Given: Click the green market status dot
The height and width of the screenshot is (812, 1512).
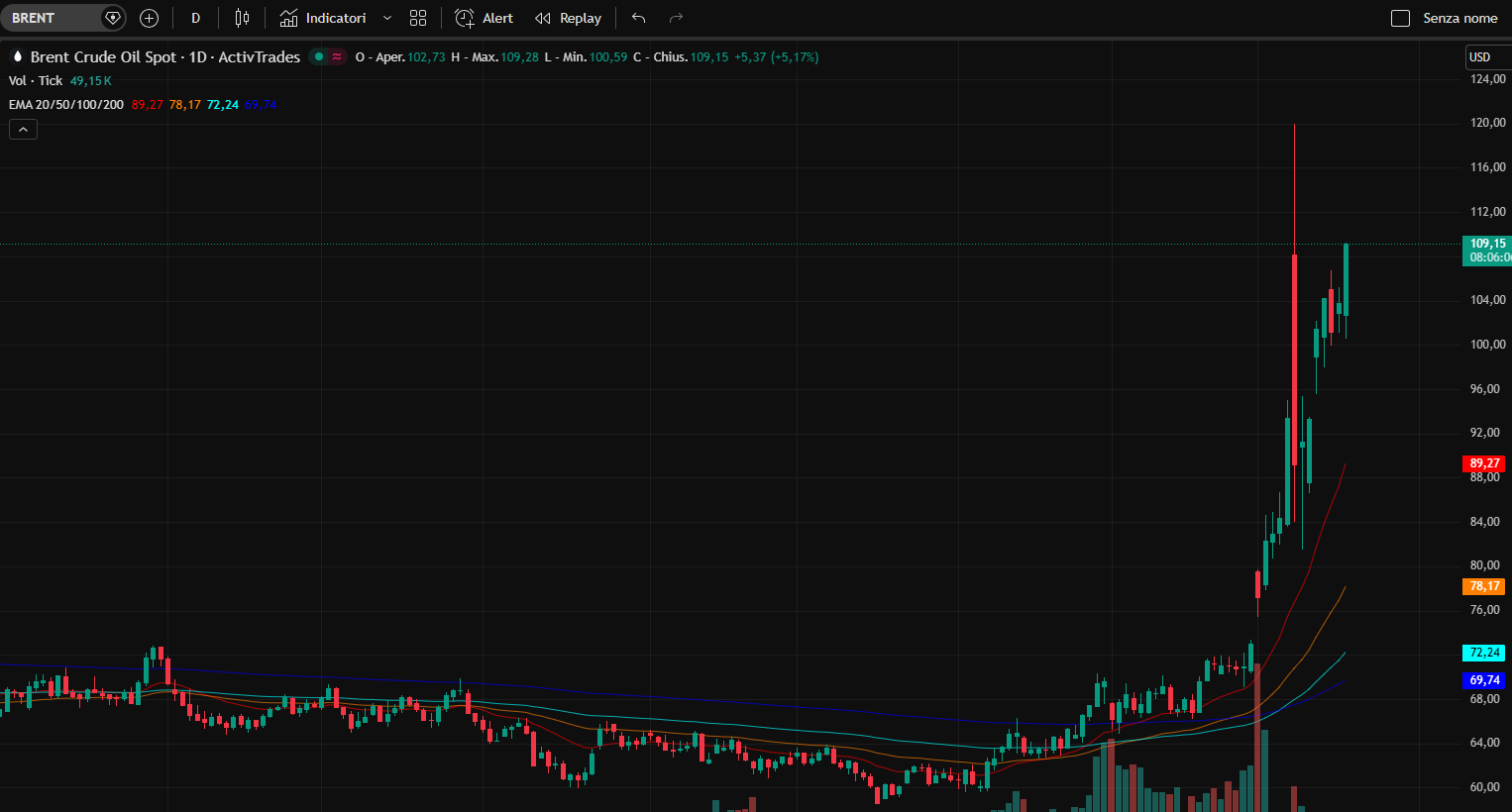Looking at the screenshot, I should coord(318,56).
